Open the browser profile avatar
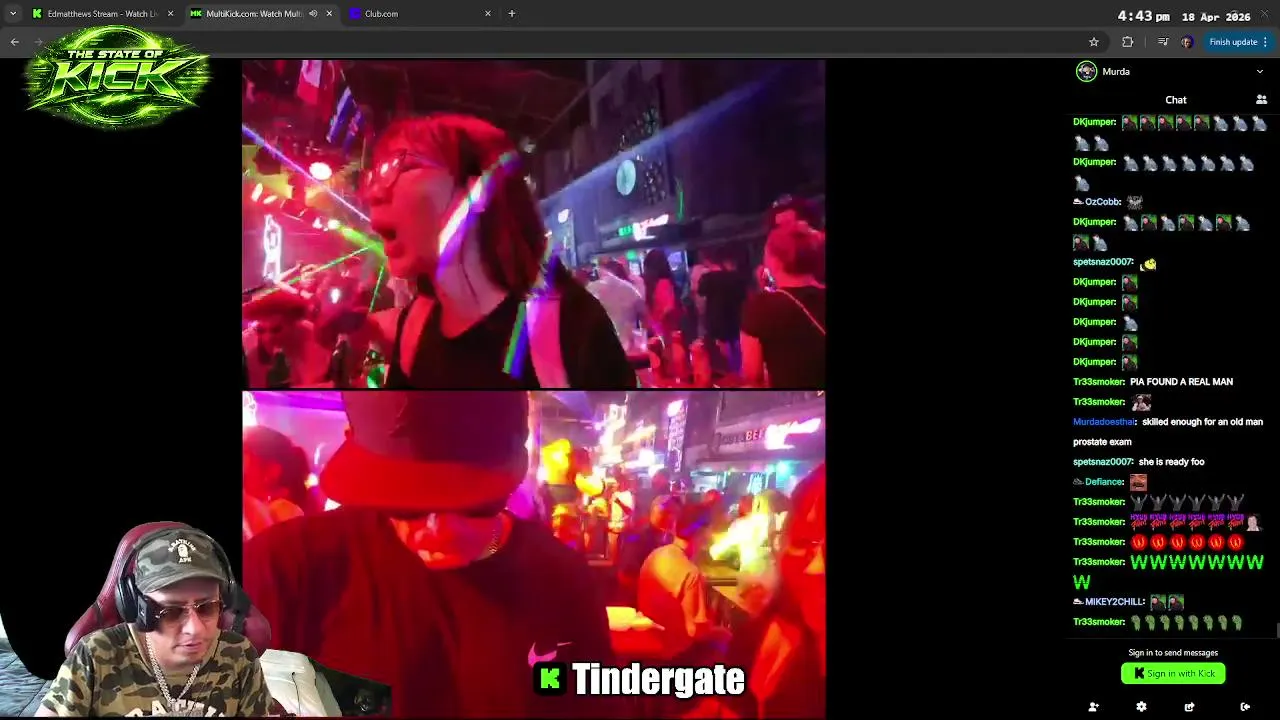The height and width of the screenshot is (720, 1280). (x=1187, y=42)
